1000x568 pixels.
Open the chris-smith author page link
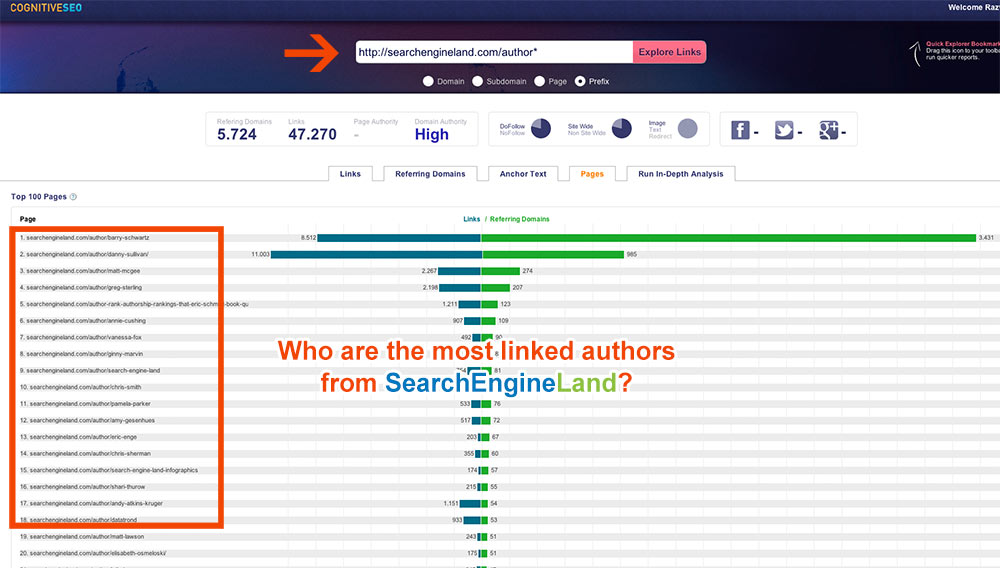pyautogui.click(x=85, y=386)
